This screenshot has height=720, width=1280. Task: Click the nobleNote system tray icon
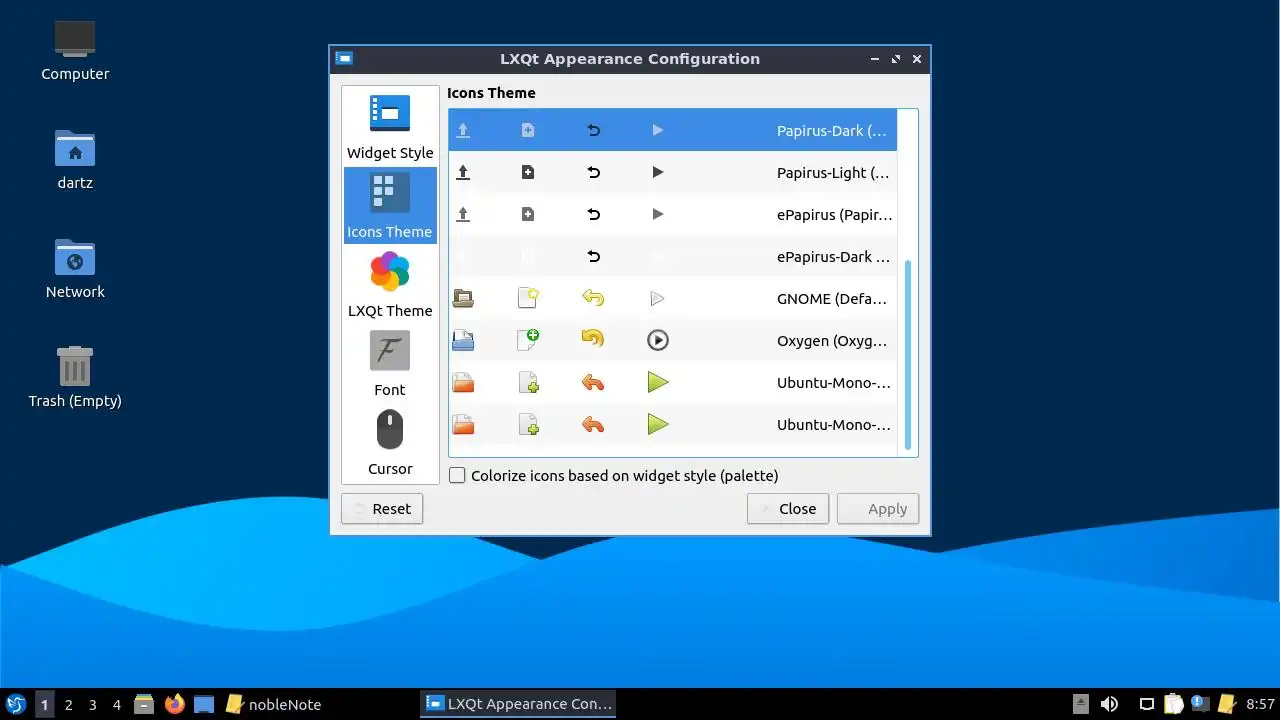click(1227, 704)
